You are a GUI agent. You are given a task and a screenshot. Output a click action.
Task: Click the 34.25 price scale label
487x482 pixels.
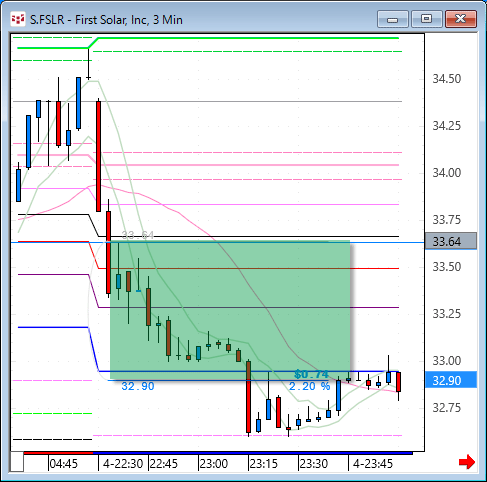[x=447, y=126]
